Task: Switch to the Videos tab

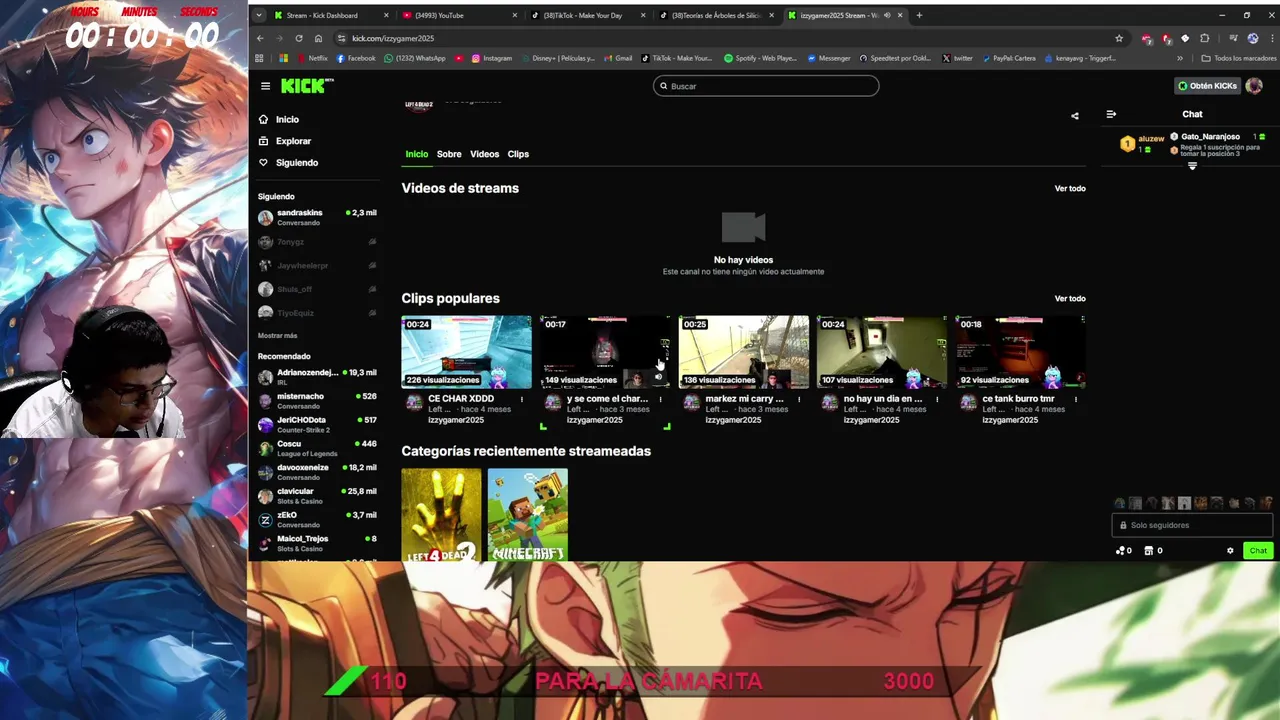Action: 484,154
